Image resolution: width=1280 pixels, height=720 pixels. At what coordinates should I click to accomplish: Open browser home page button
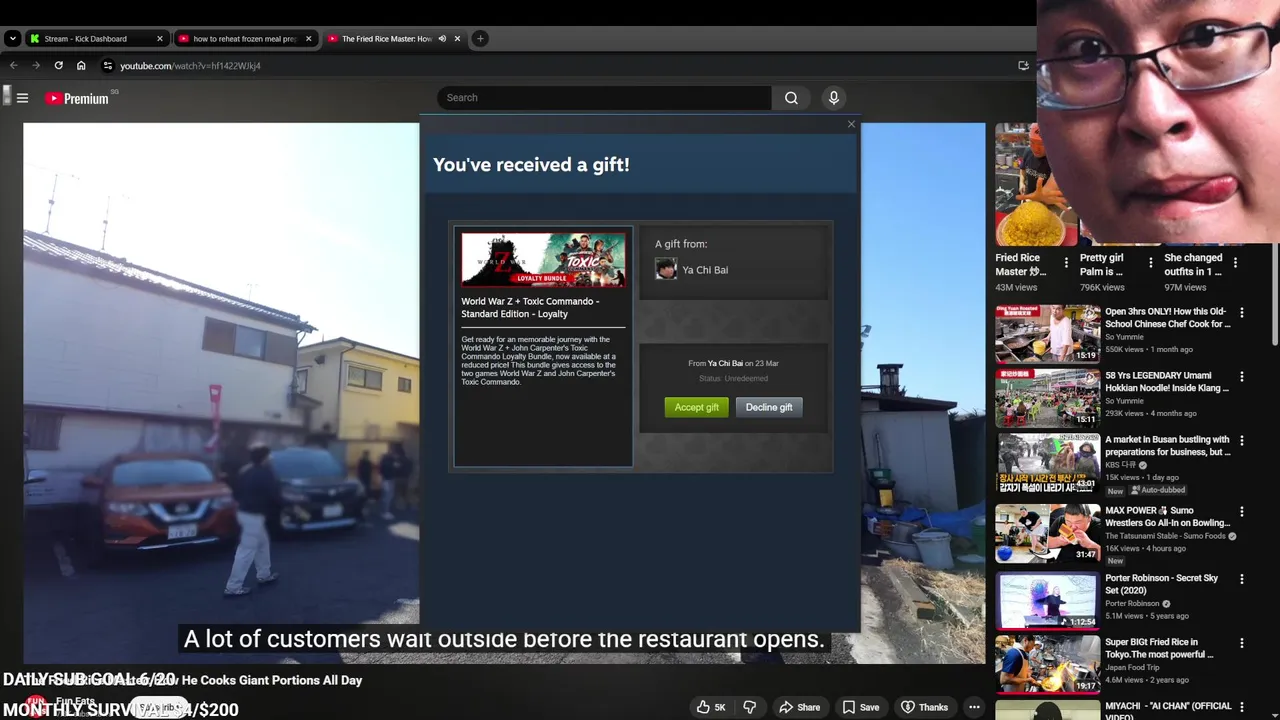pyautogui.click(x=81, y=66)
